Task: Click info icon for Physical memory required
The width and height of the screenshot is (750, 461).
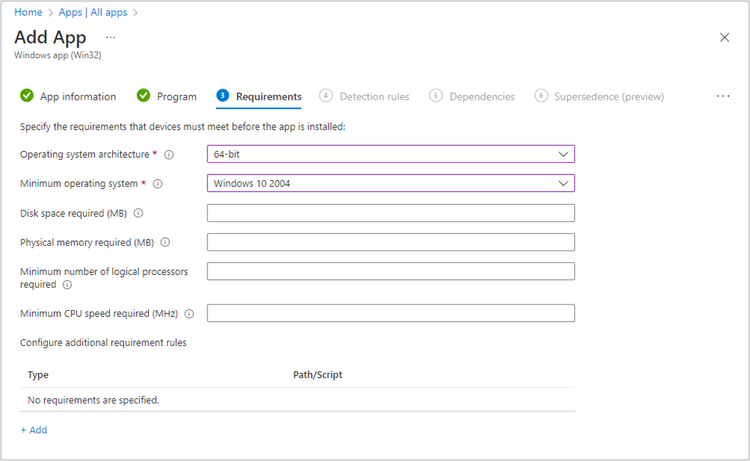Action: (165, 242)
